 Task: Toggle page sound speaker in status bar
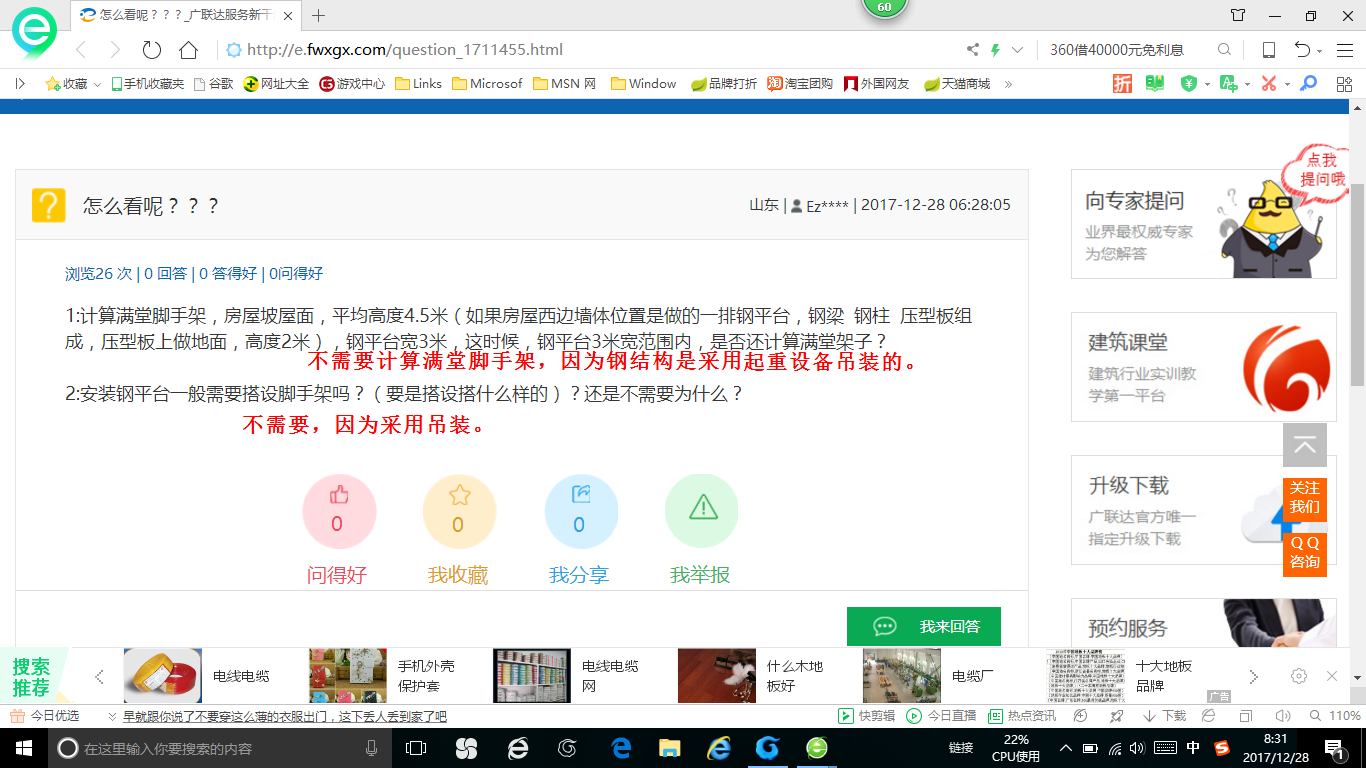coord(1282,716)
